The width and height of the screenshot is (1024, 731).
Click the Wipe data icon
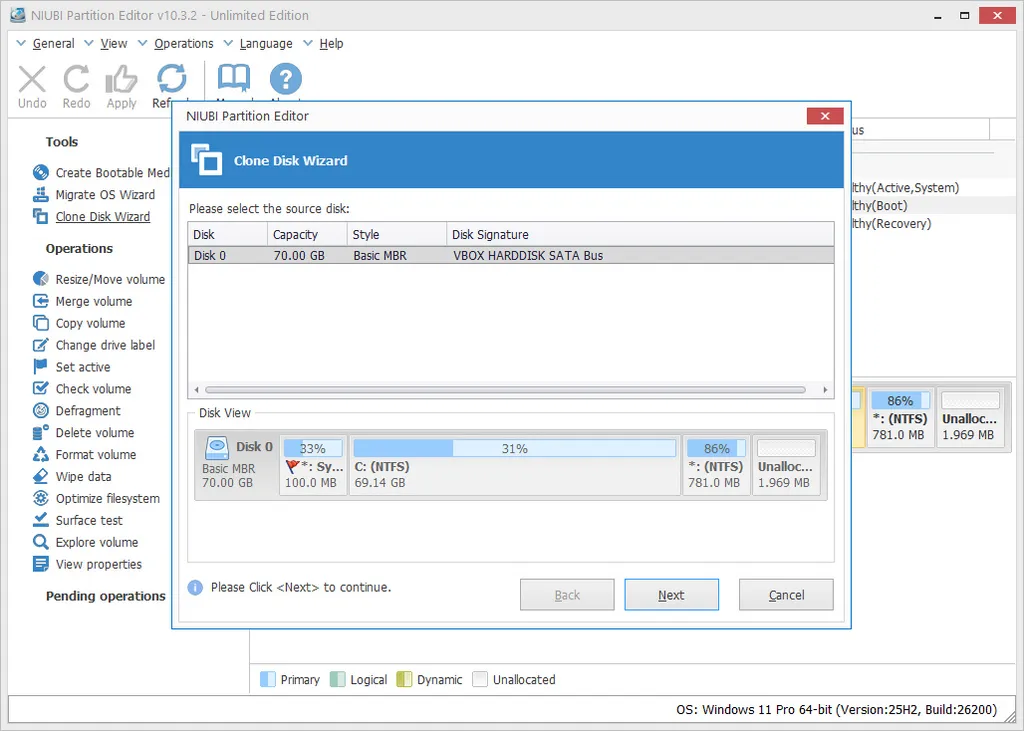tap(40, 476)
